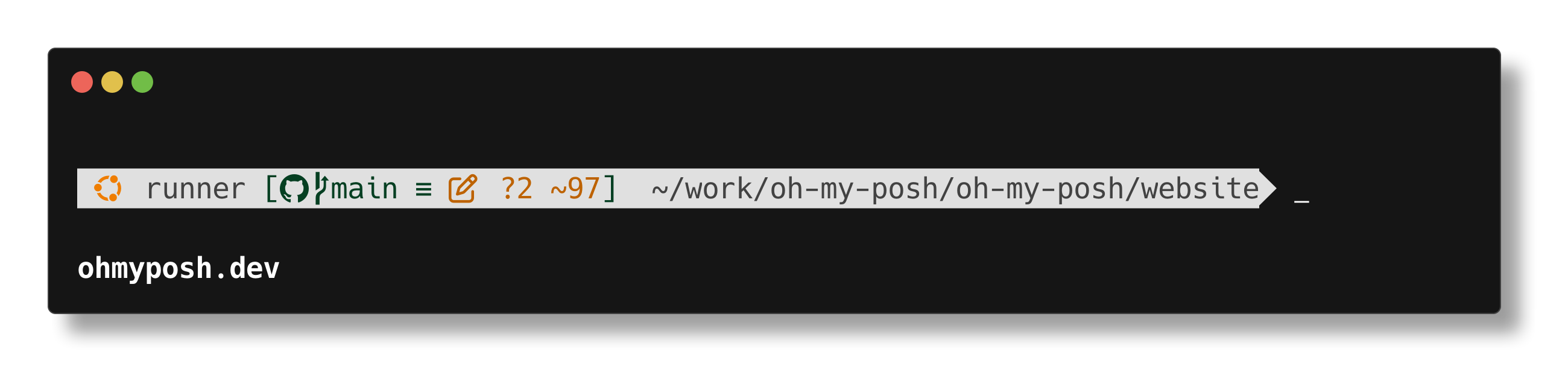1568x381 pixels.
Task: Click the runner username text
Action: click(x=195, y=189)
